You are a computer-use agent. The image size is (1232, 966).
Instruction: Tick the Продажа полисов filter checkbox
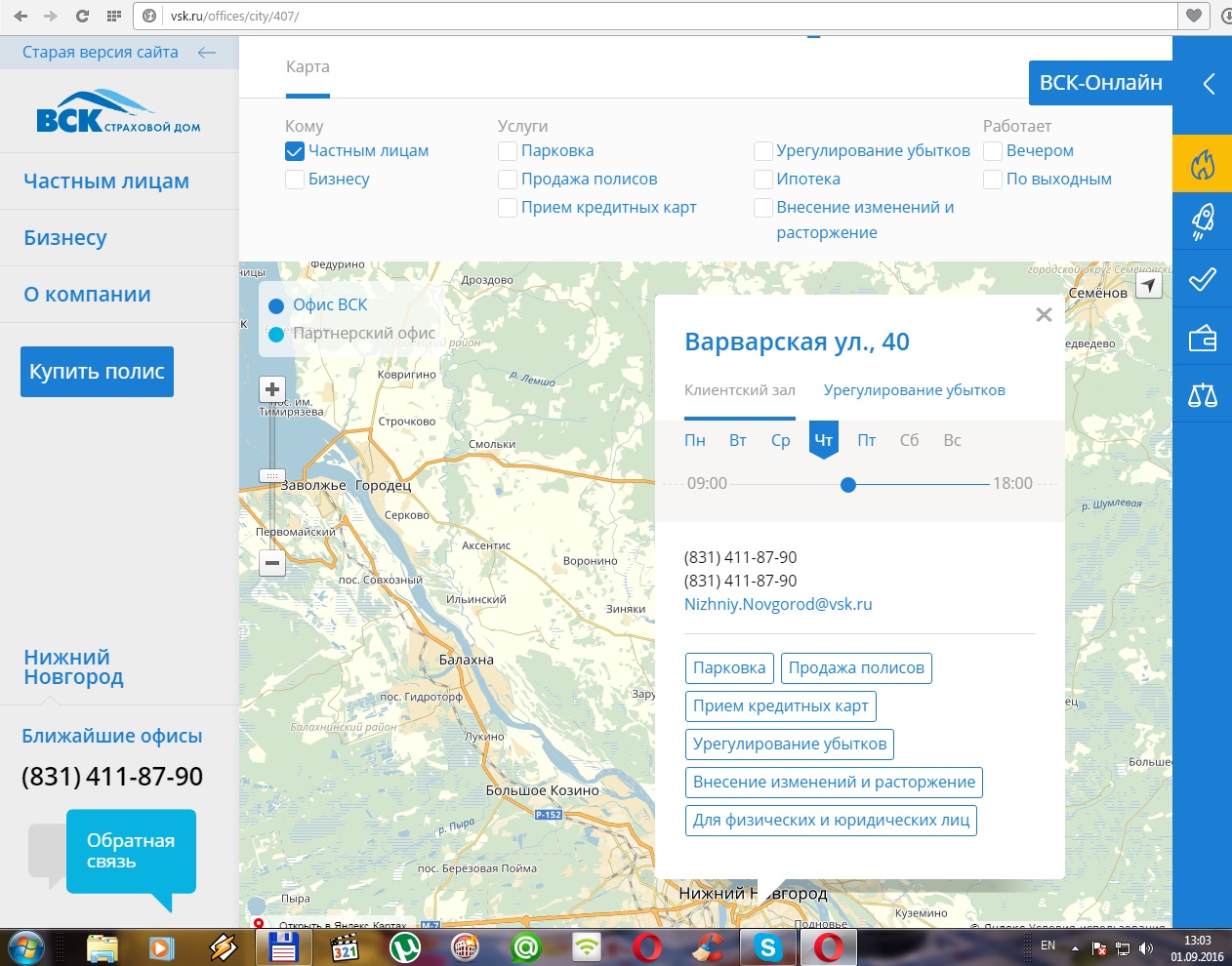(x=508, y=180)
